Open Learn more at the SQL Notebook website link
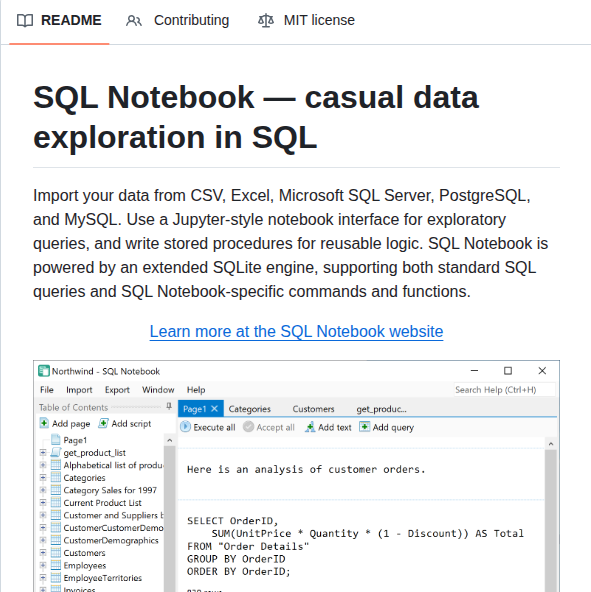Image resolution: width=591 pixels, height=592 pixels. 296,331
